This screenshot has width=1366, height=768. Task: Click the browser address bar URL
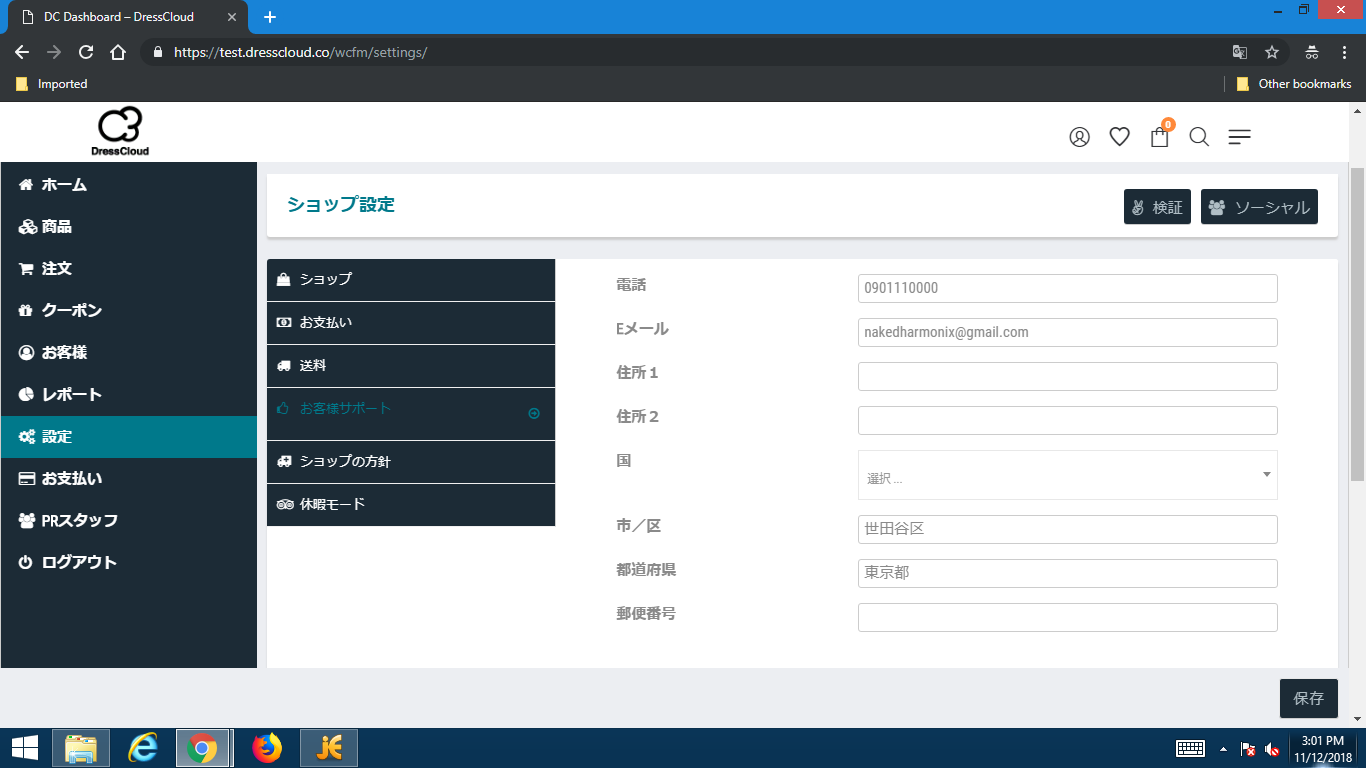tap(300, 52)
